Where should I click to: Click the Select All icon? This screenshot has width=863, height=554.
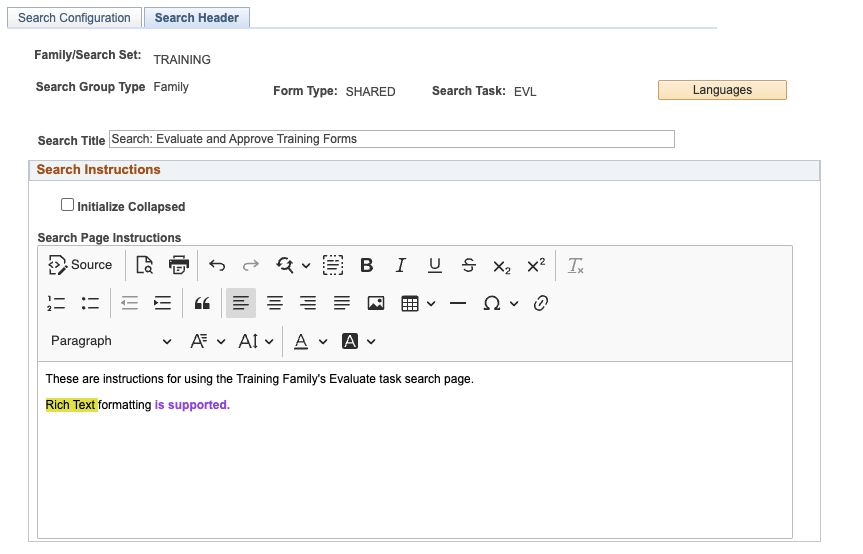333,265
